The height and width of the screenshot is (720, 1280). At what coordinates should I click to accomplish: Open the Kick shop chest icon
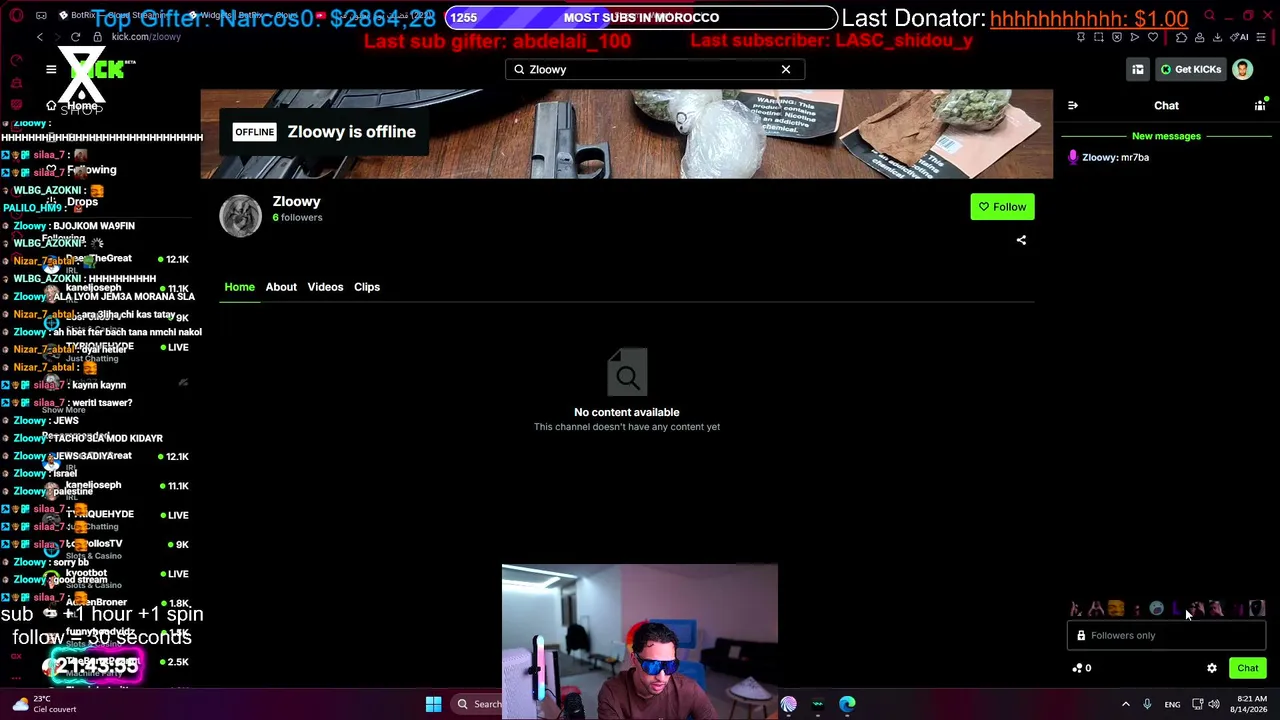tap(1138, 69)
